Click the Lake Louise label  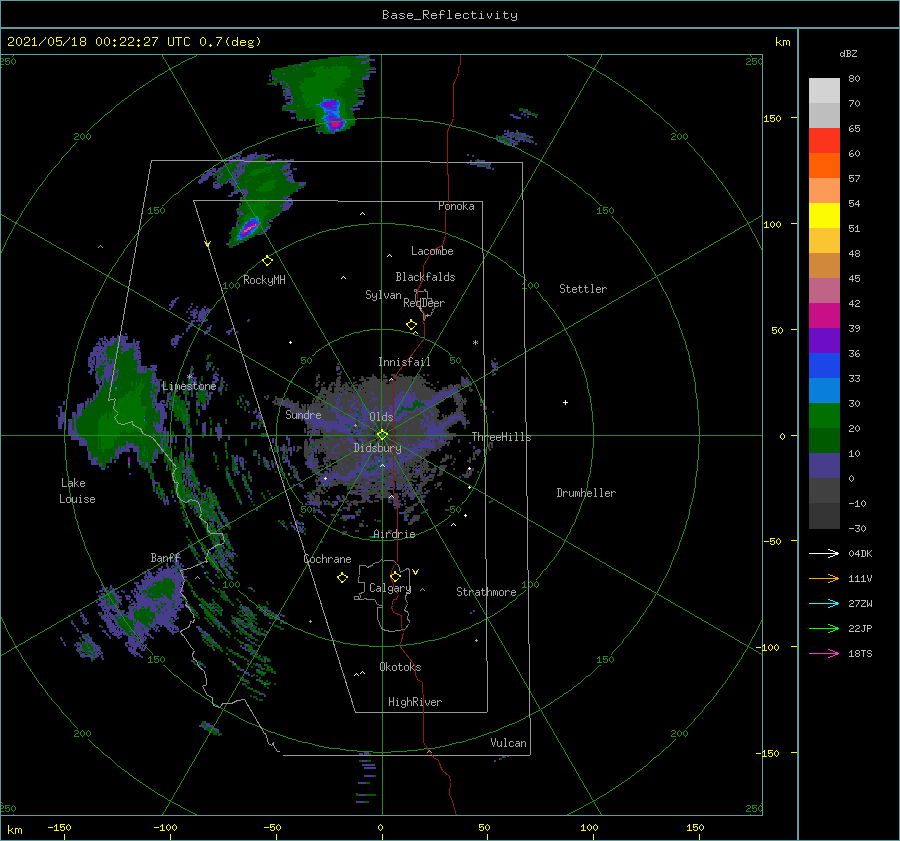click(77, 491)
